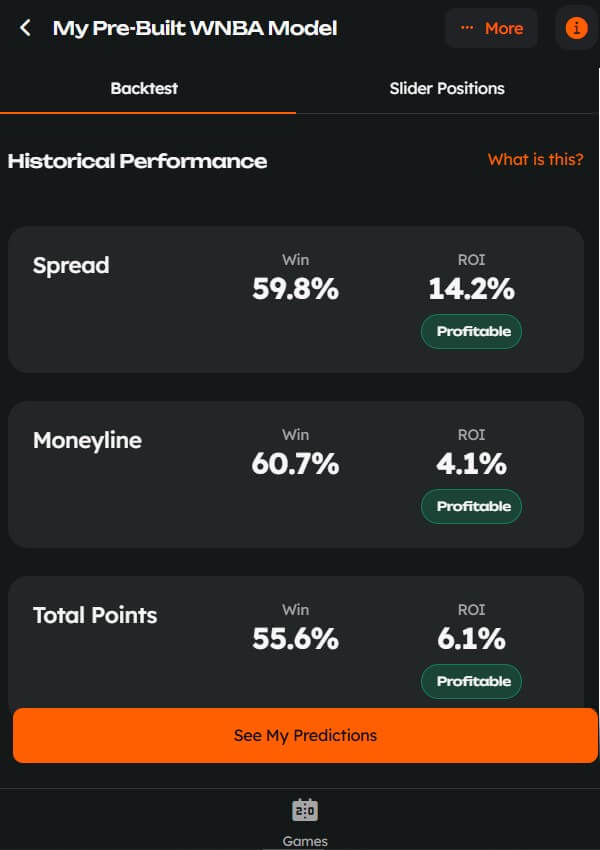Click the Profitable badge under Total Points ROI

point(471,681)
